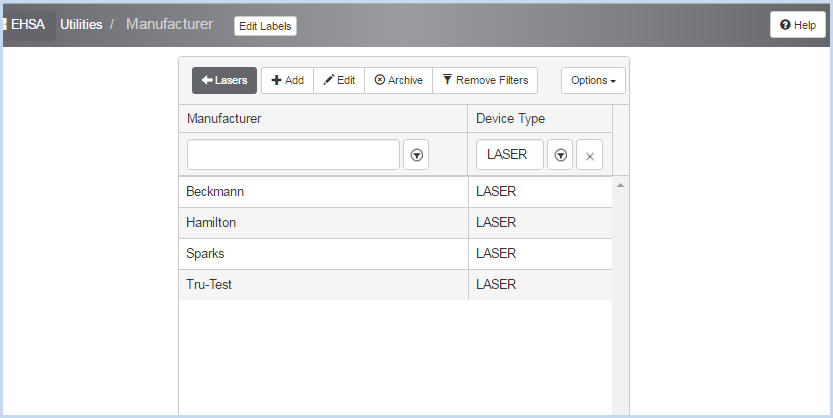Select the Sparks row
This screenshot has width=833, height=418.
click(x=395, y=254)
